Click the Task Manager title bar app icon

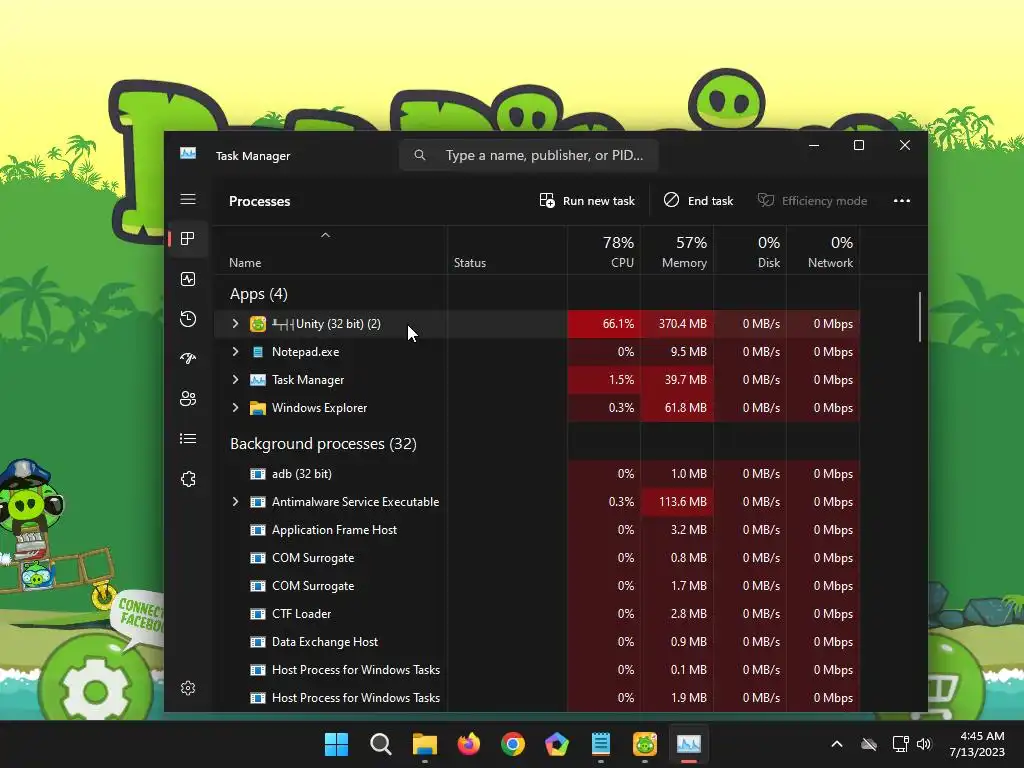[188, 153]
